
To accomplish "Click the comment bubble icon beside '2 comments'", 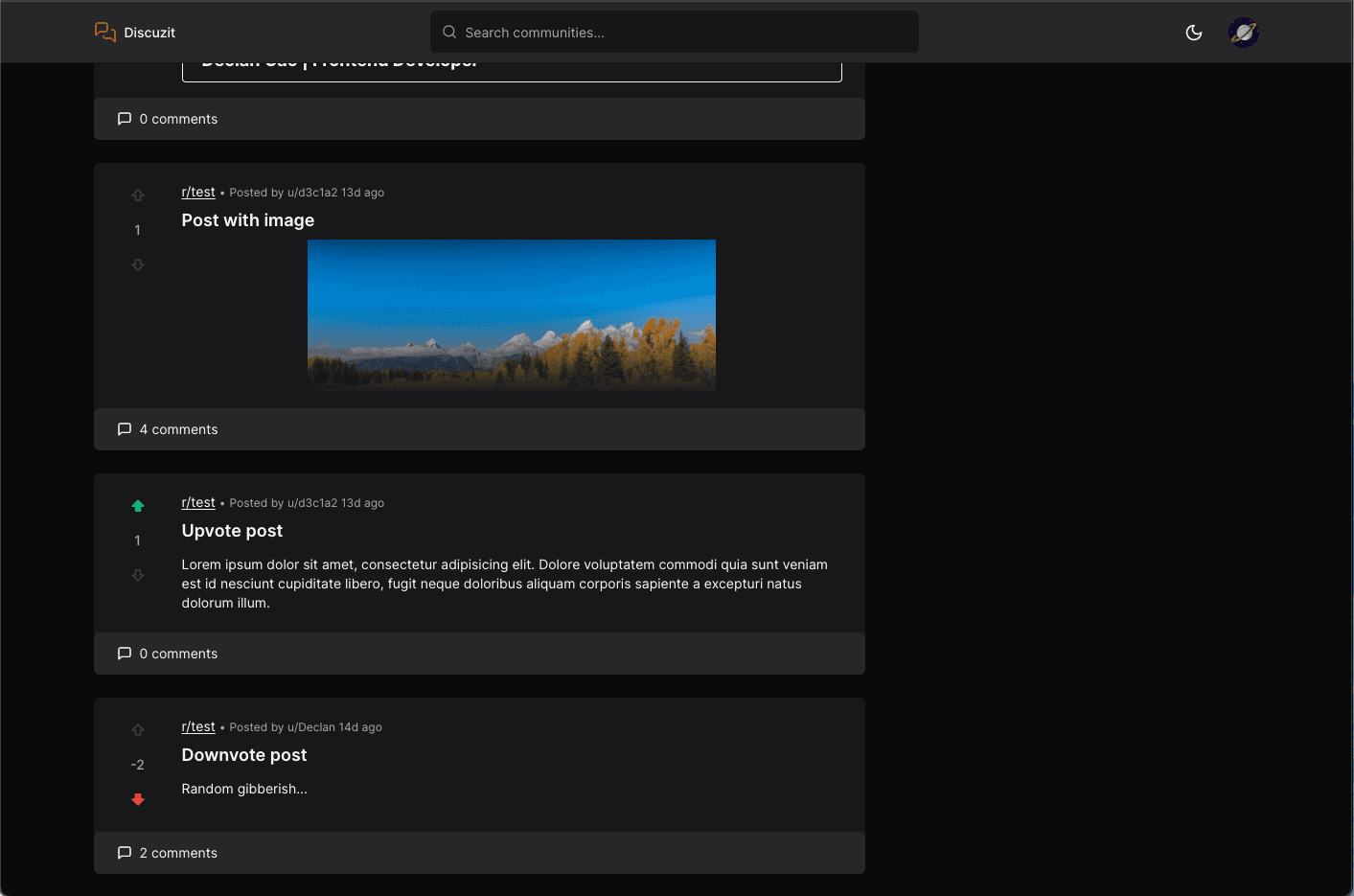I will (125, 853).
